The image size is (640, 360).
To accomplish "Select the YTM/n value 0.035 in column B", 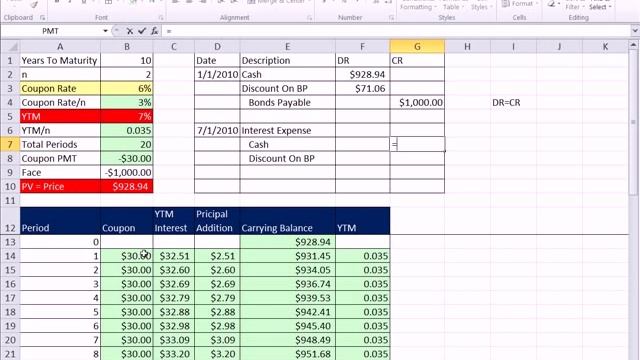I will point(127,131).
